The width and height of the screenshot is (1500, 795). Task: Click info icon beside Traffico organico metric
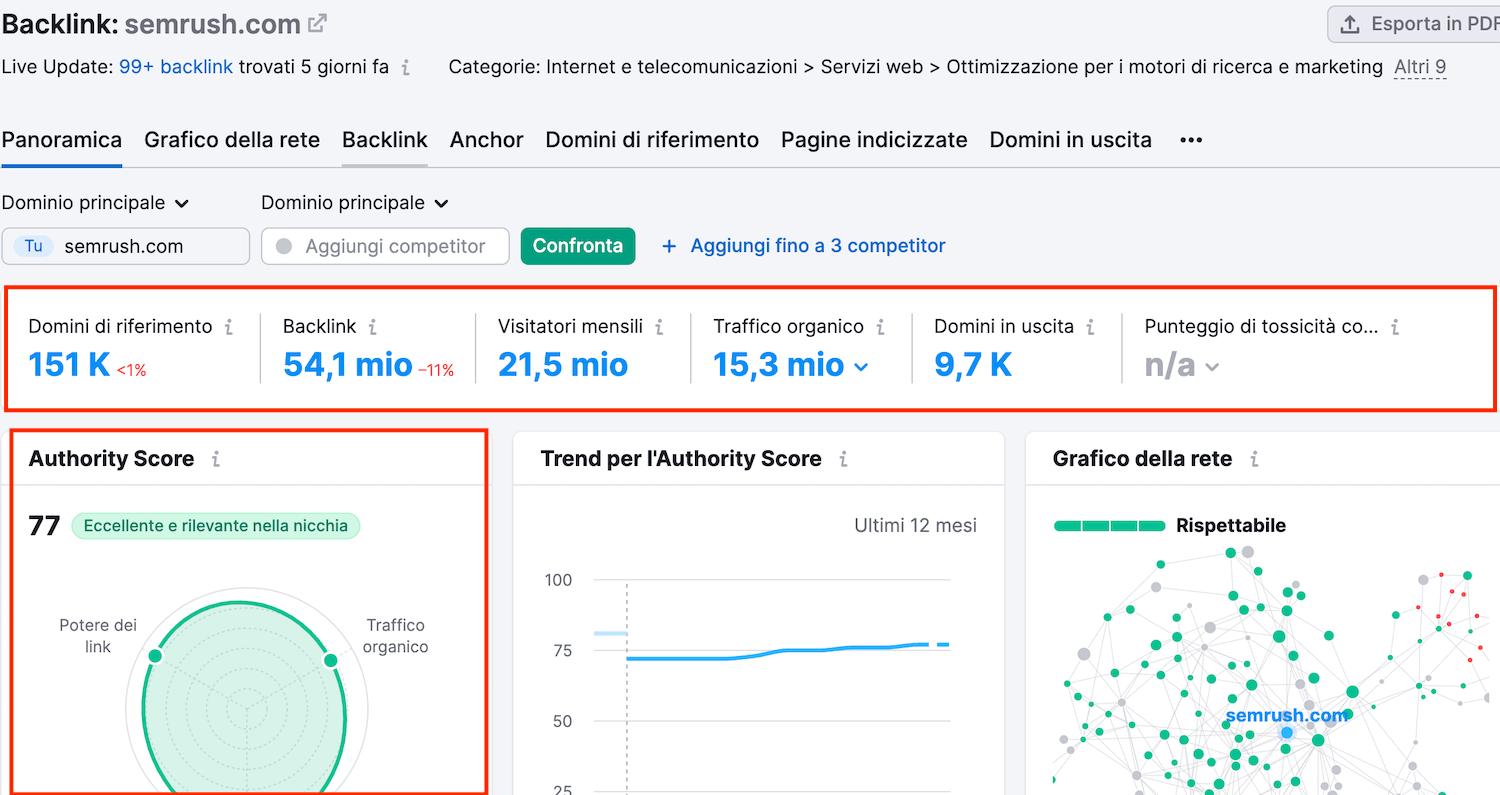pos(880,326)
